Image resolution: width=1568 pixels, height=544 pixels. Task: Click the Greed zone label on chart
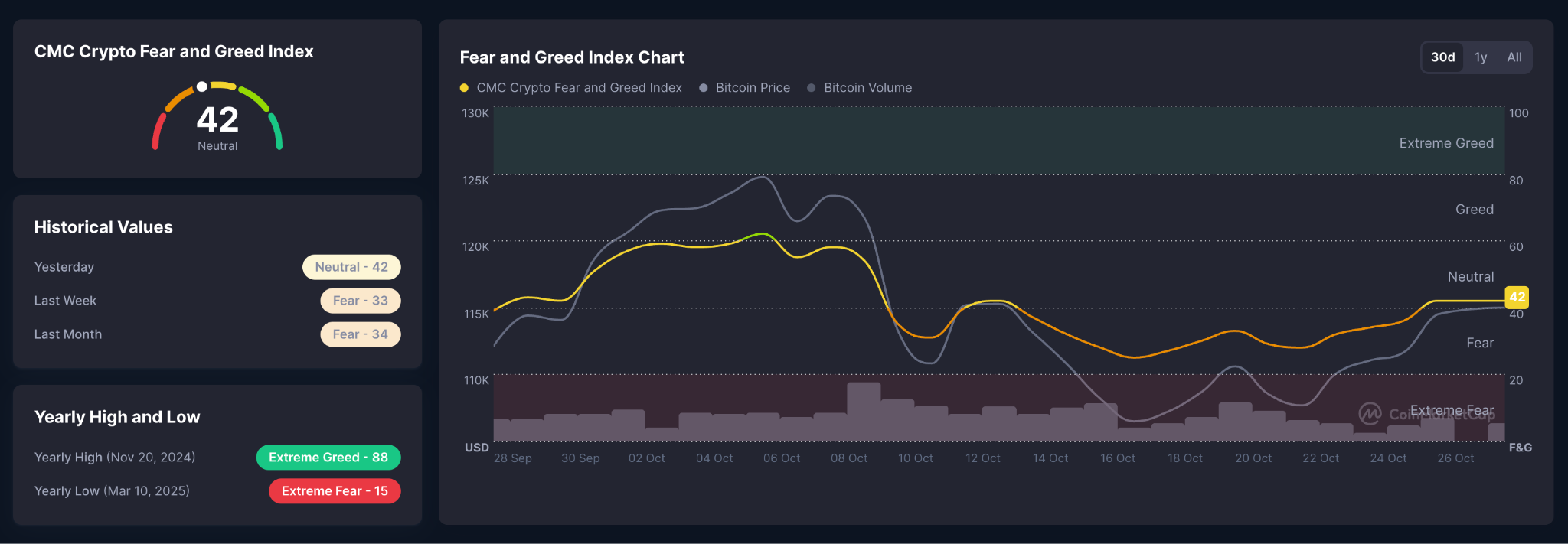tap(1475, 210)
